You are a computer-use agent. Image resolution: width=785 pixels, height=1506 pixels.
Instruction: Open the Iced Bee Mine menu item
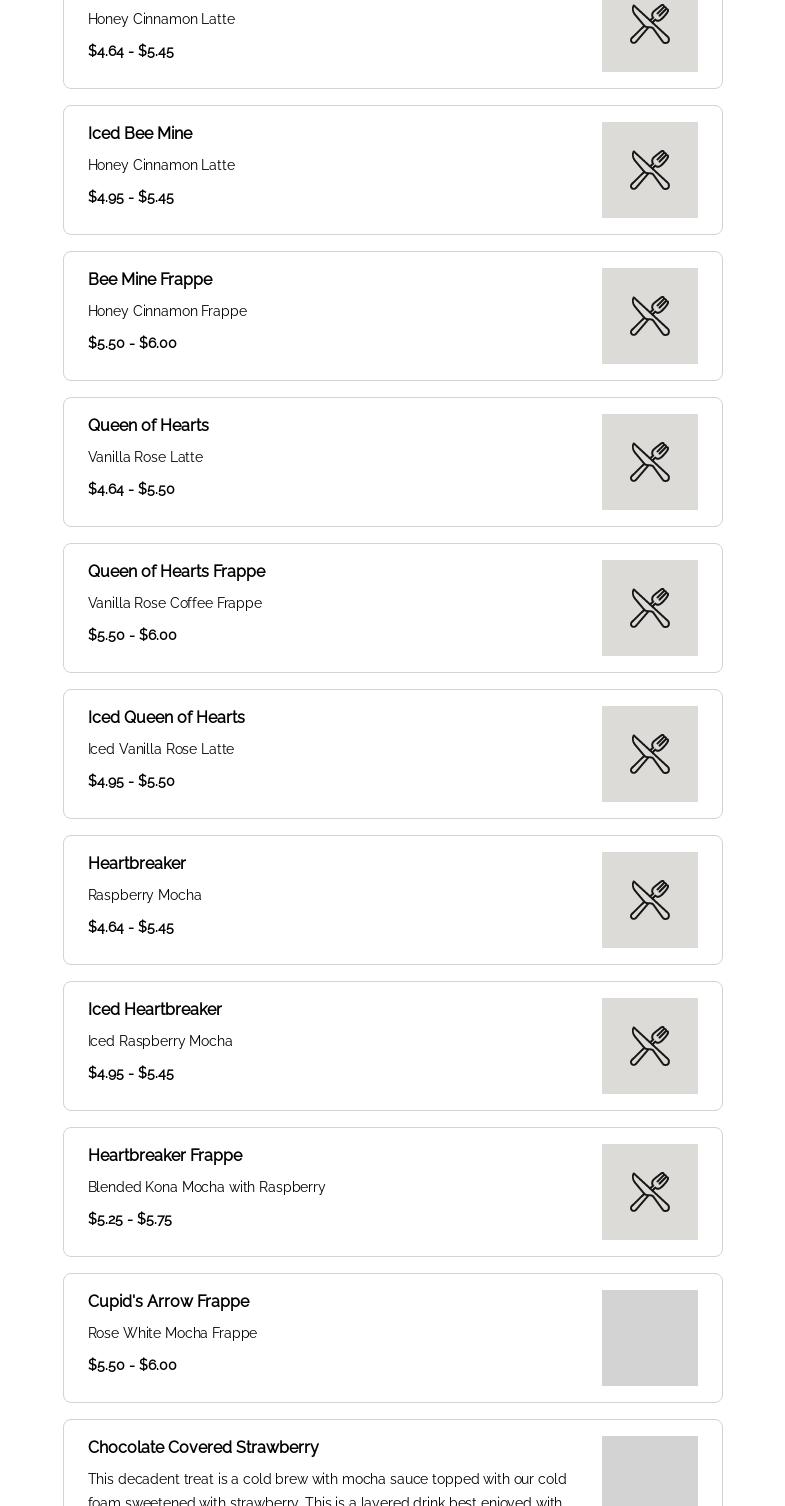pos(140,134)
